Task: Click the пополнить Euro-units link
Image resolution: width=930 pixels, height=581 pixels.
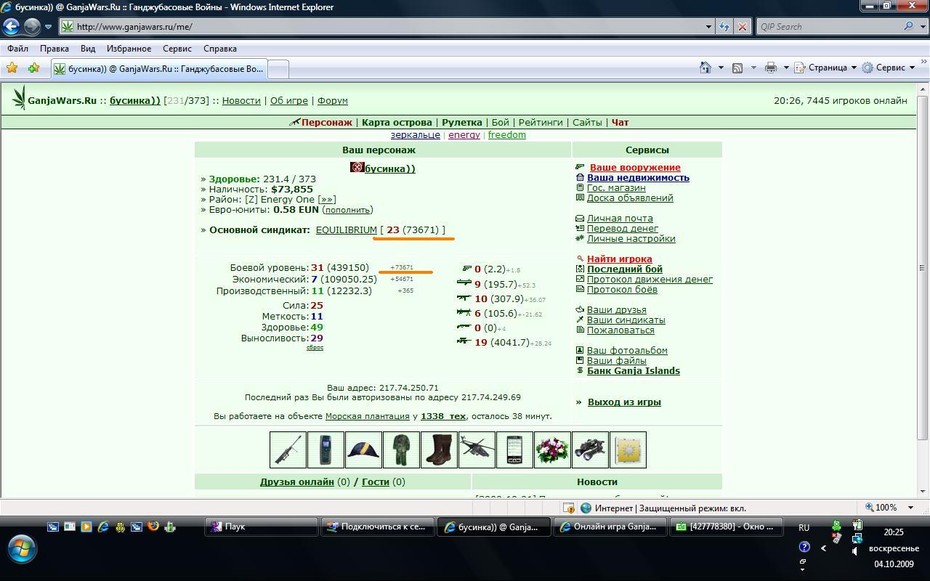Action: (348, 210)
